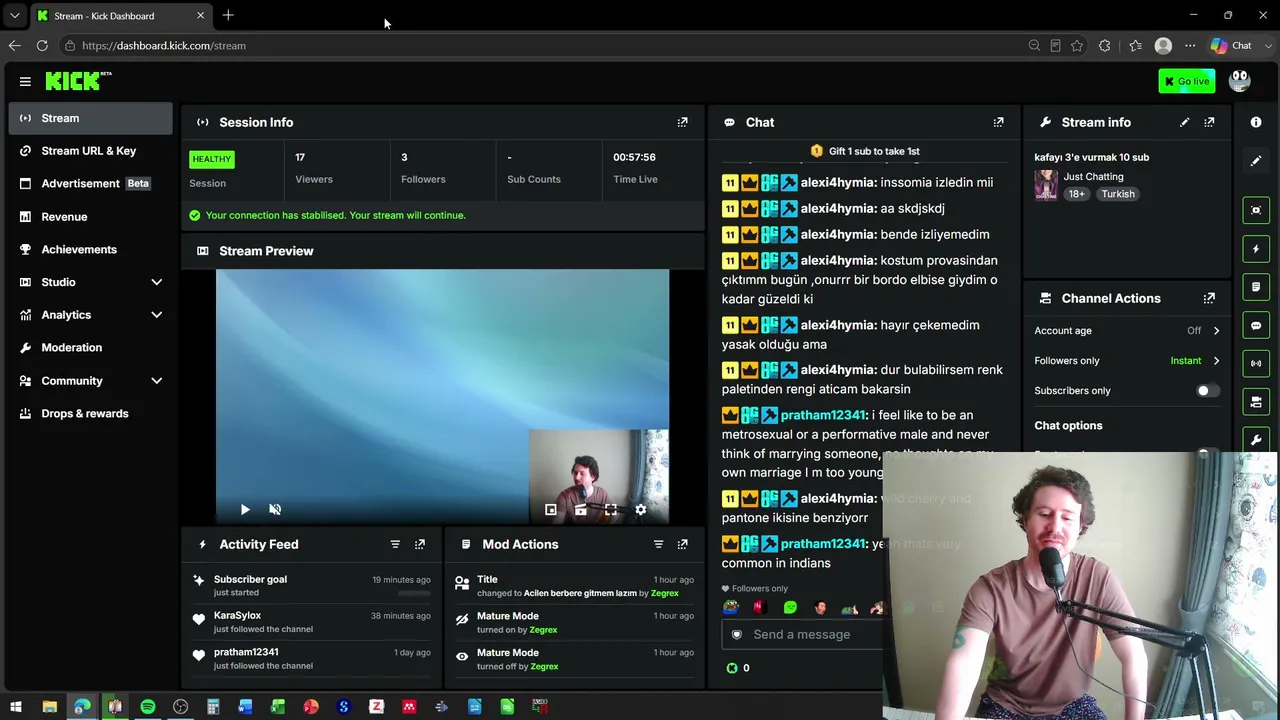The height and width of the screenshot is (720, 1280).
Task: Unmute the stream preview audio
Action: [275, 509]
